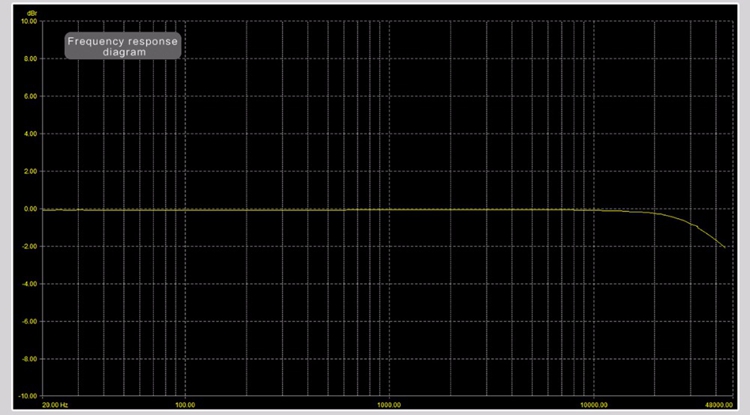Click the 10.00 dB axis value
The image size is (750, 415).
click(x=29, y=22)
